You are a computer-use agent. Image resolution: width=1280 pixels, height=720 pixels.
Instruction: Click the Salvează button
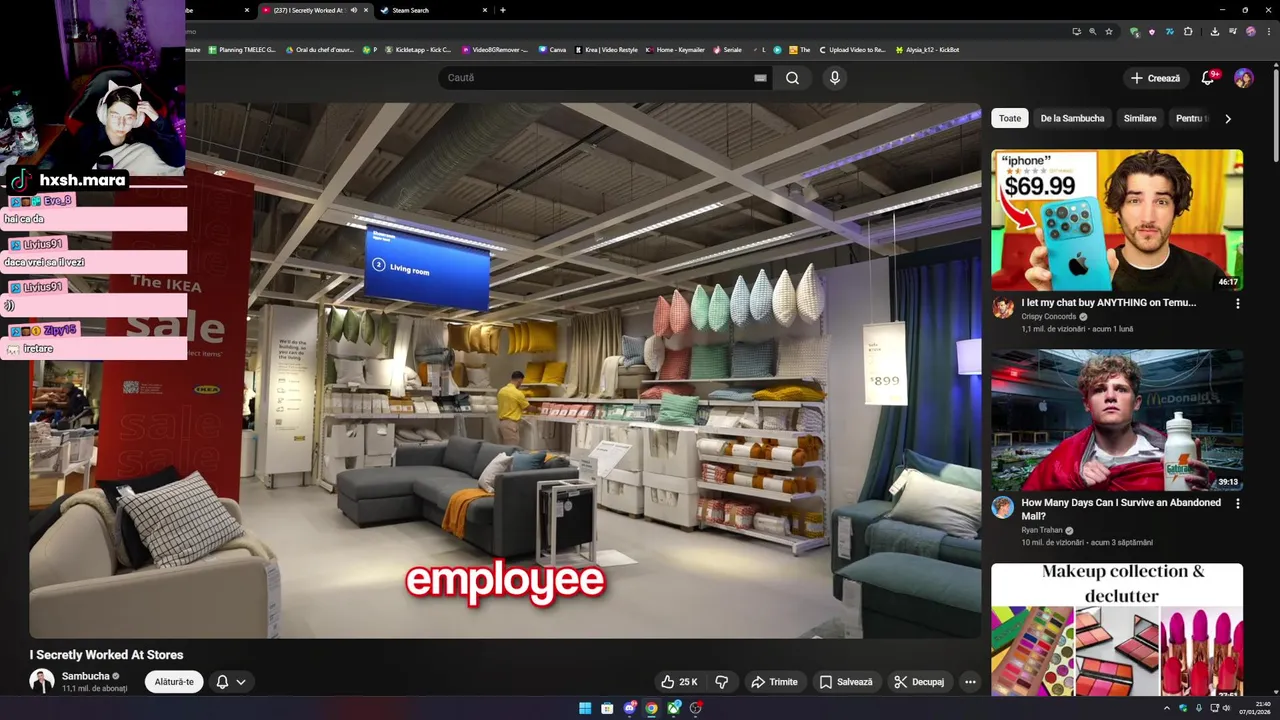[846, 682]
